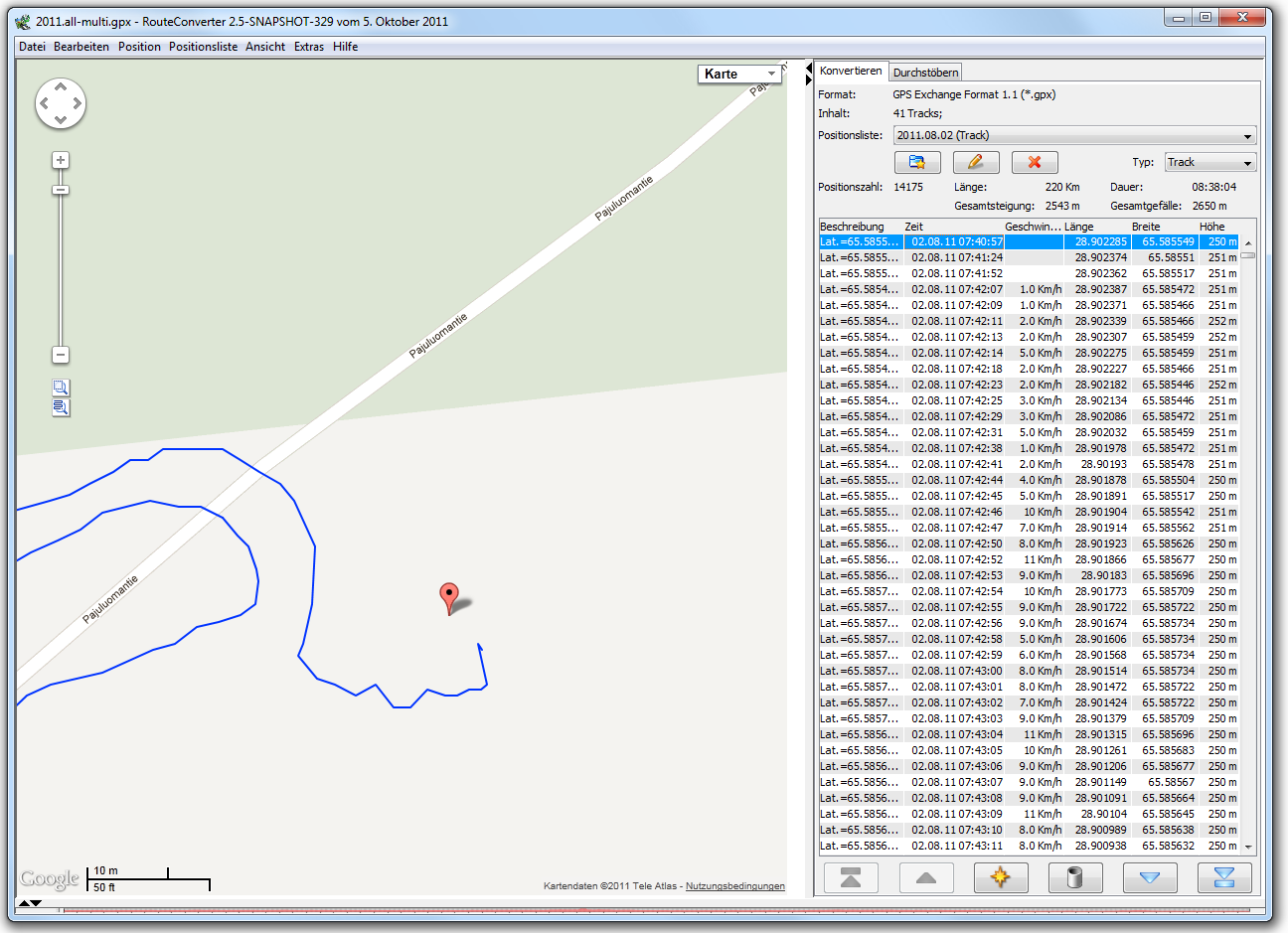Open the Extras menu
Viewport: 1288px width, 933px height.
pos(308,47)
